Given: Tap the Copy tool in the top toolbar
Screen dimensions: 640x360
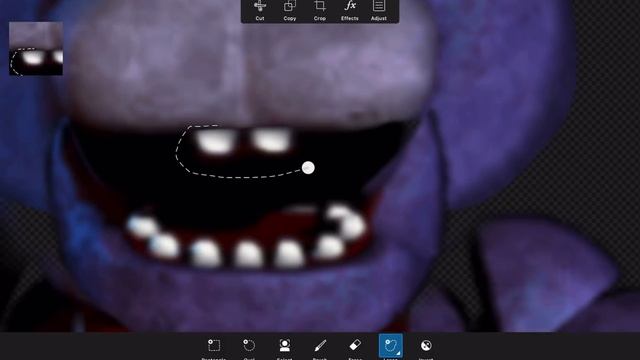Looking at the screenshot, I should click(290, 11).
